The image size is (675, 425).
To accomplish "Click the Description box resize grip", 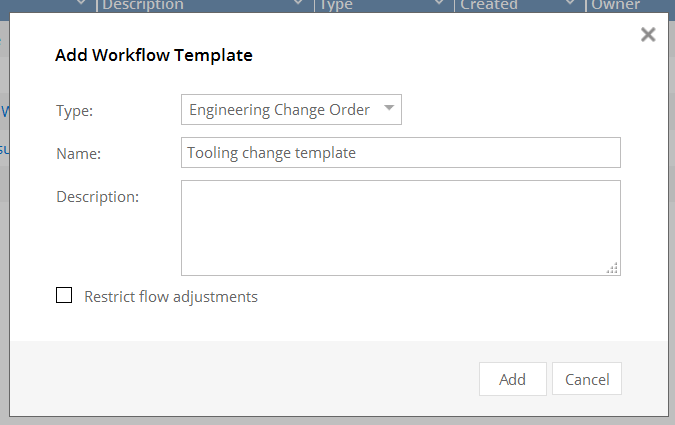I will point(613,268).
